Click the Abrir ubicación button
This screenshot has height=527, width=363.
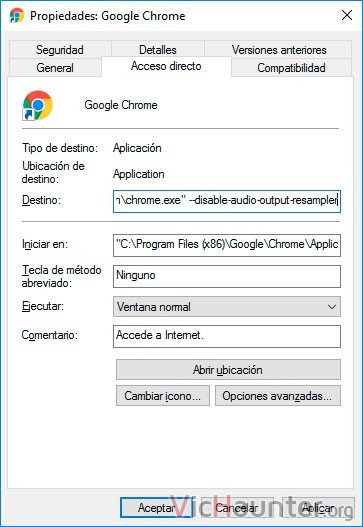click(228, 369)
